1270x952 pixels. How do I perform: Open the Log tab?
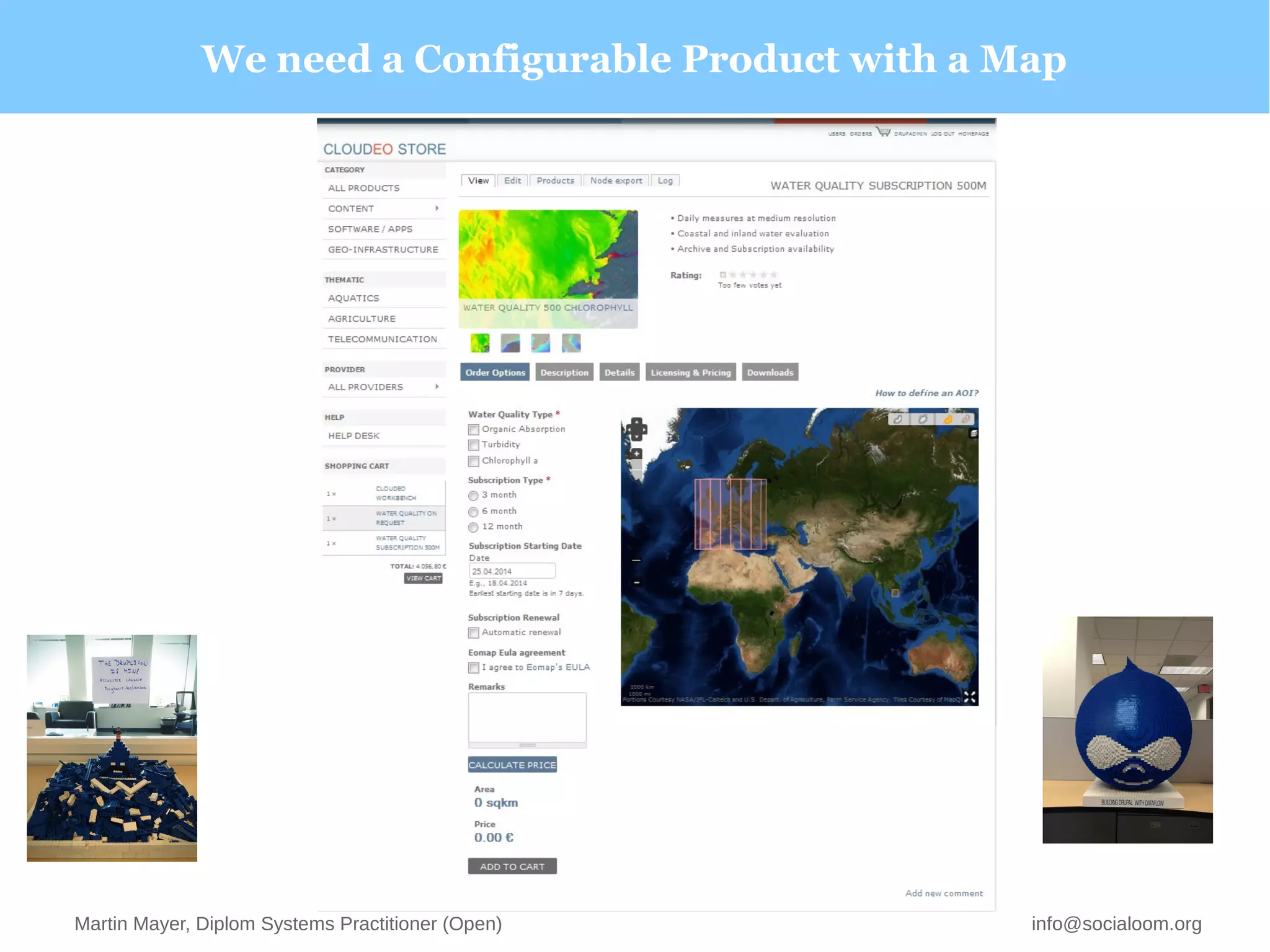665,180
